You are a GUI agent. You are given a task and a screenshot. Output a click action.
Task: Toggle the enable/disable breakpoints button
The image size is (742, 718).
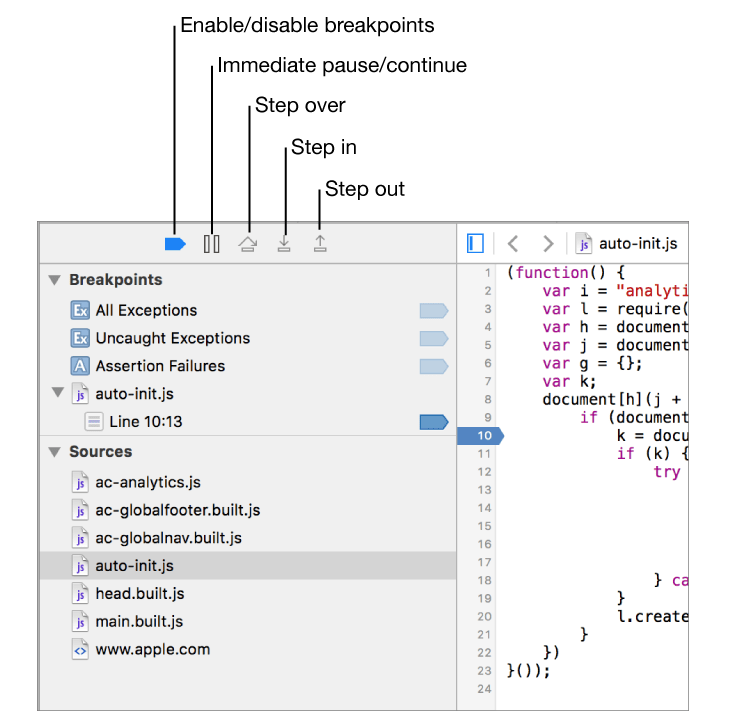pos(175,244)
